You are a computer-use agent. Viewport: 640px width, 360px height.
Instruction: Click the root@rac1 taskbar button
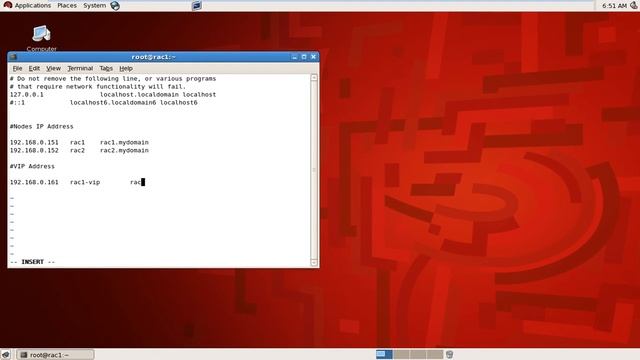pos(56,354)
